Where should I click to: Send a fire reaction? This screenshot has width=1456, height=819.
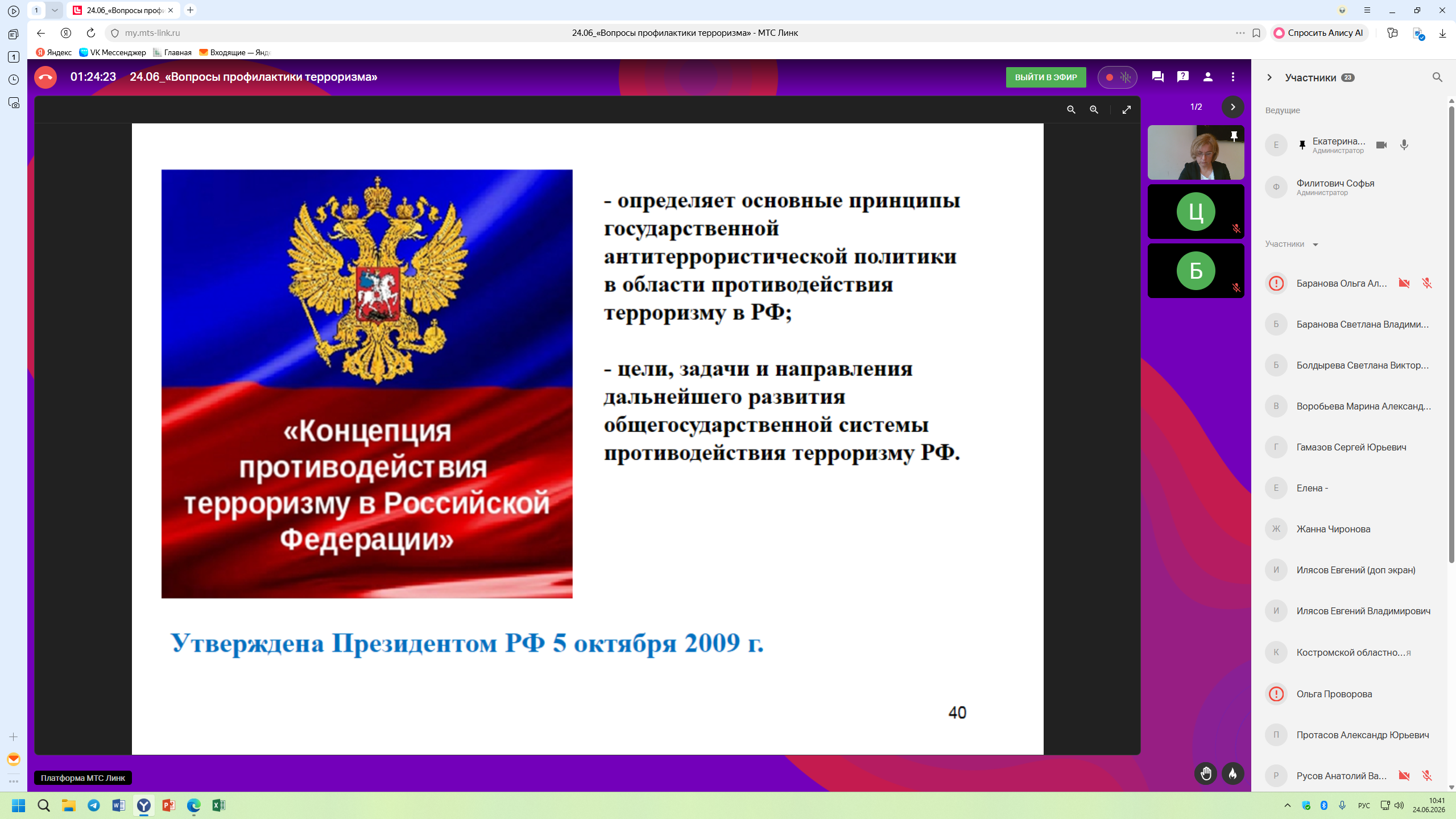pos(1233,773)
